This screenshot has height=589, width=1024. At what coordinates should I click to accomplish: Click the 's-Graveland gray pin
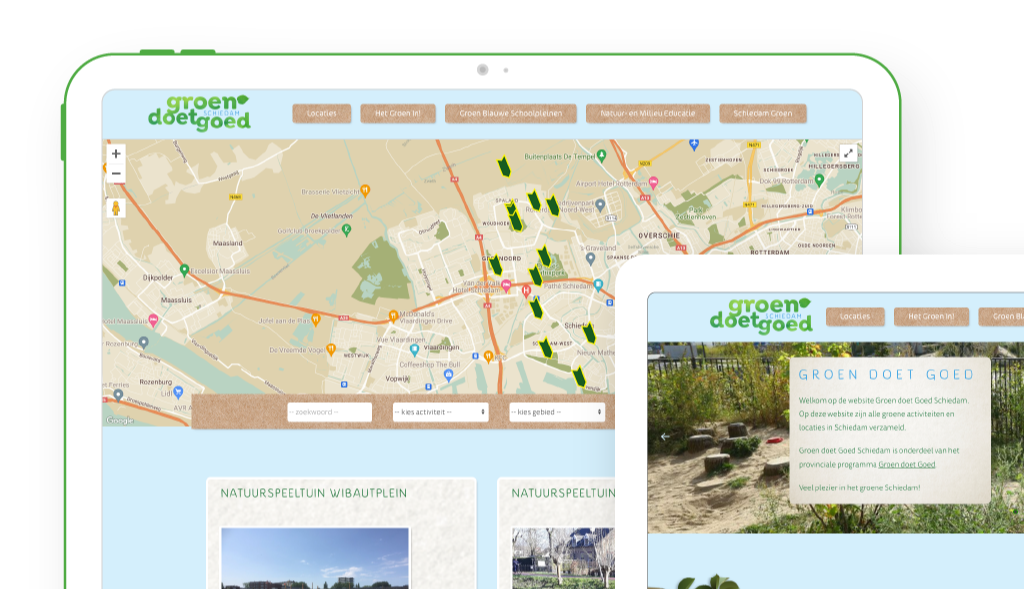click(x=591, y=259)
